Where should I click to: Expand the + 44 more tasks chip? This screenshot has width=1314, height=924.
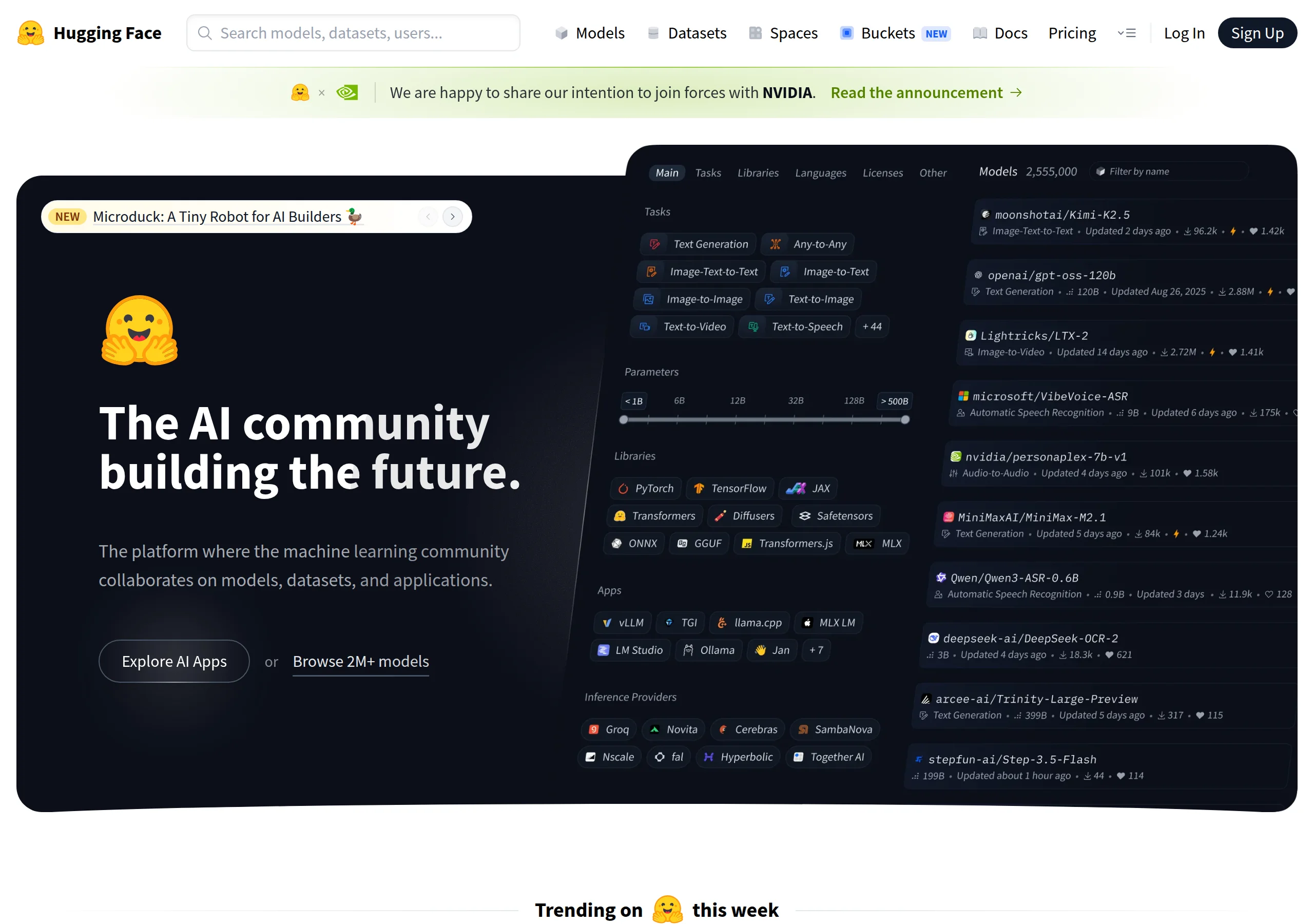click(x=872, y=326)
